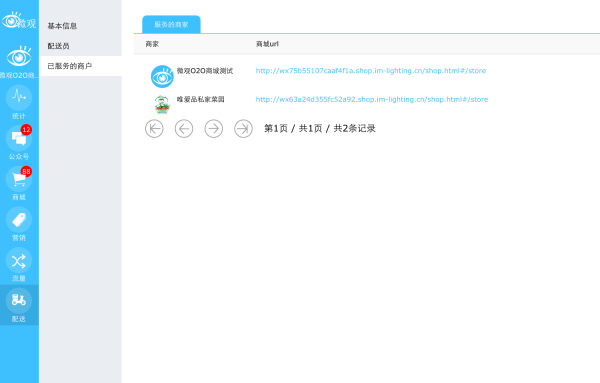Open the wx75b55107caaf4f1a shop URL link

[x=370, y=71]
